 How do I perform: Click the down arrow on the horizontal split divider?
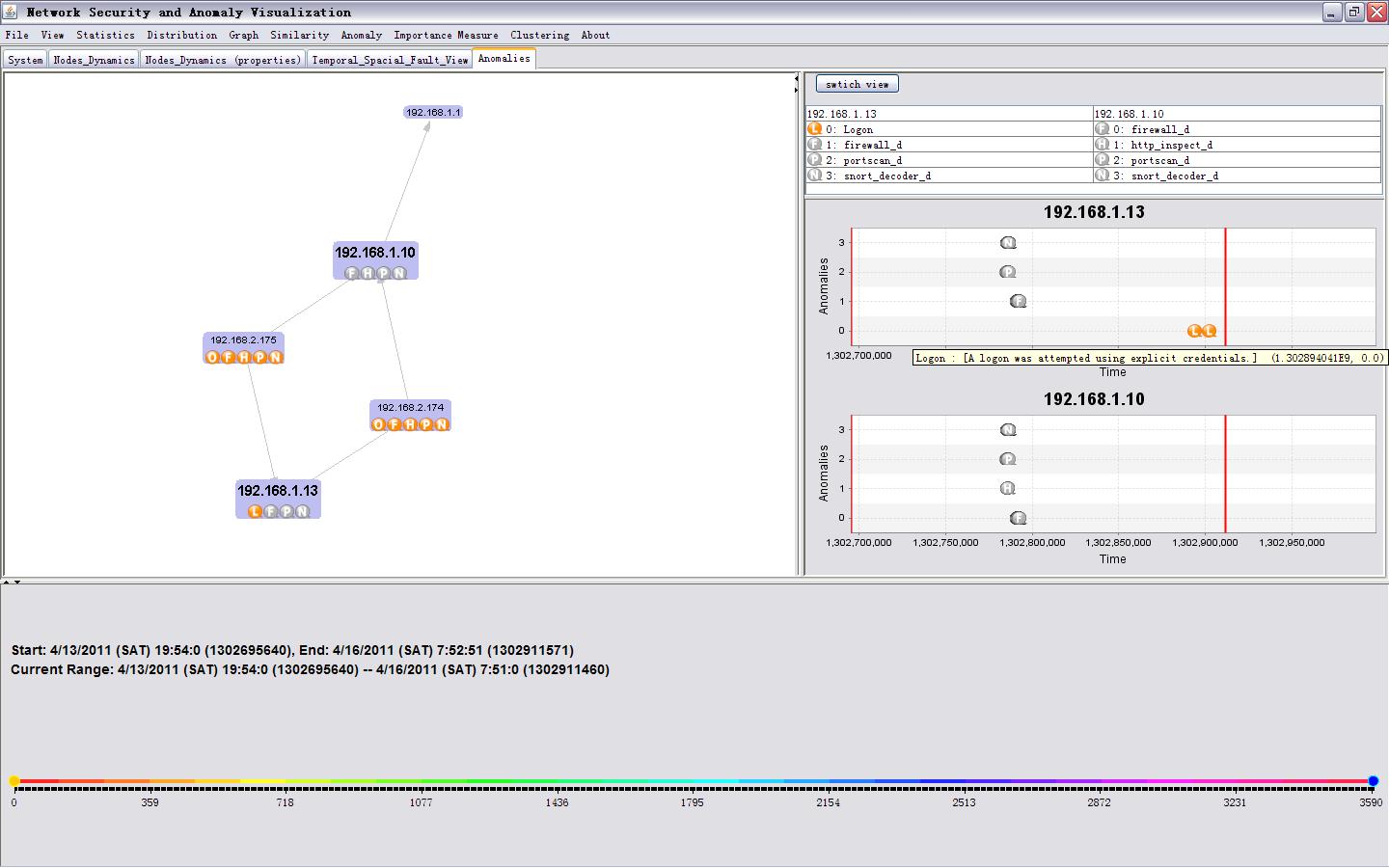[17, 582]
